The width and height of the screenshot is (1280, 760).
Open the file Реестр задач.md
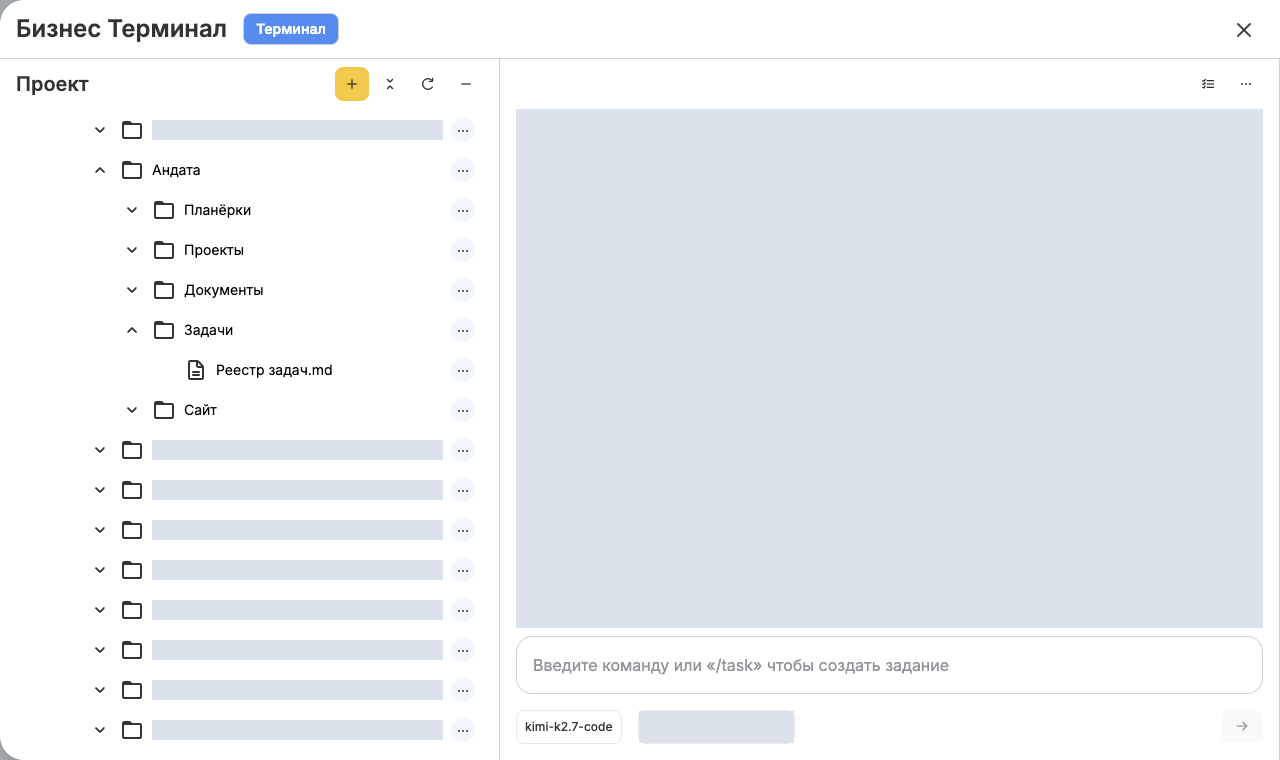[274, 370]
